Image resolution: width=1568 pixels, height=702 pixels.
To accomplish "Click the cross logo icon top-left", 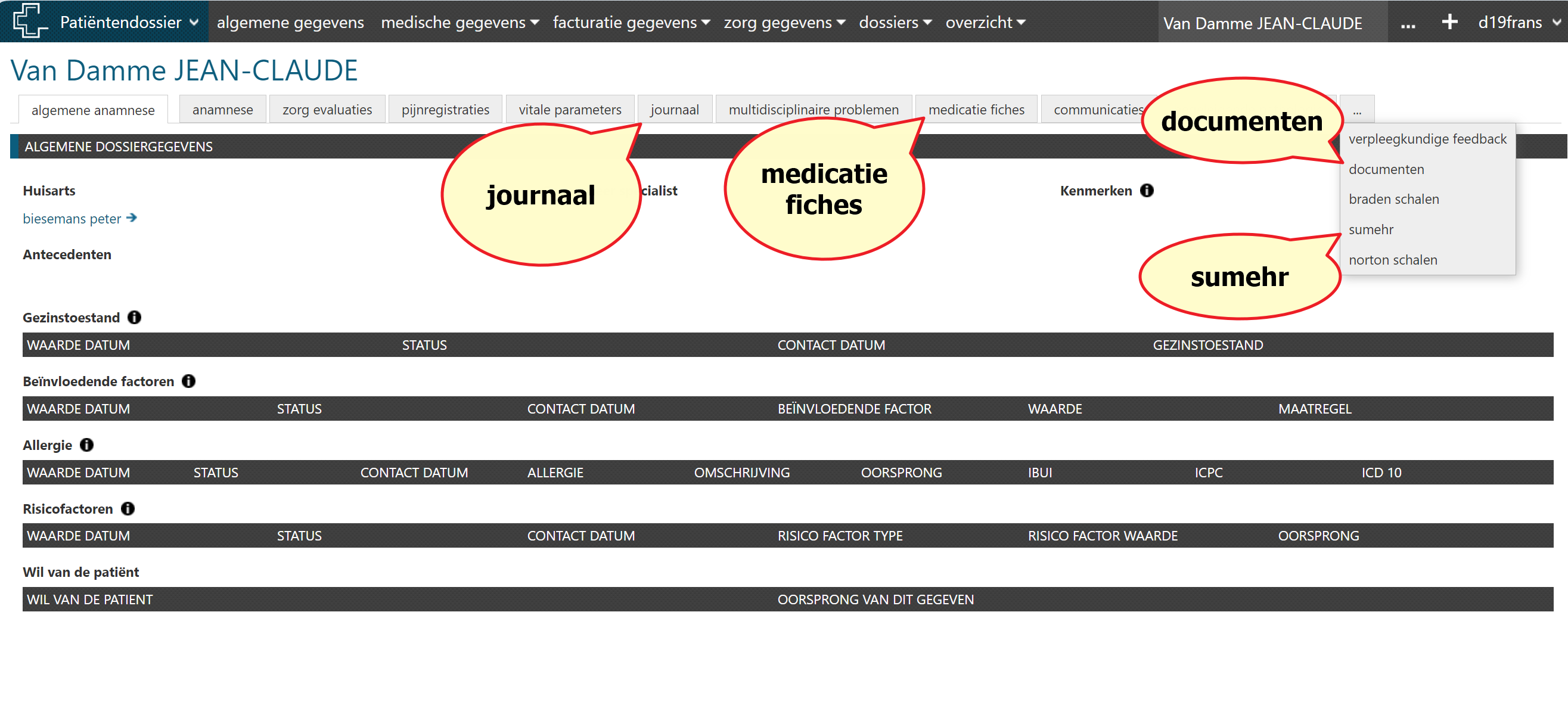I will pos(29,21).
